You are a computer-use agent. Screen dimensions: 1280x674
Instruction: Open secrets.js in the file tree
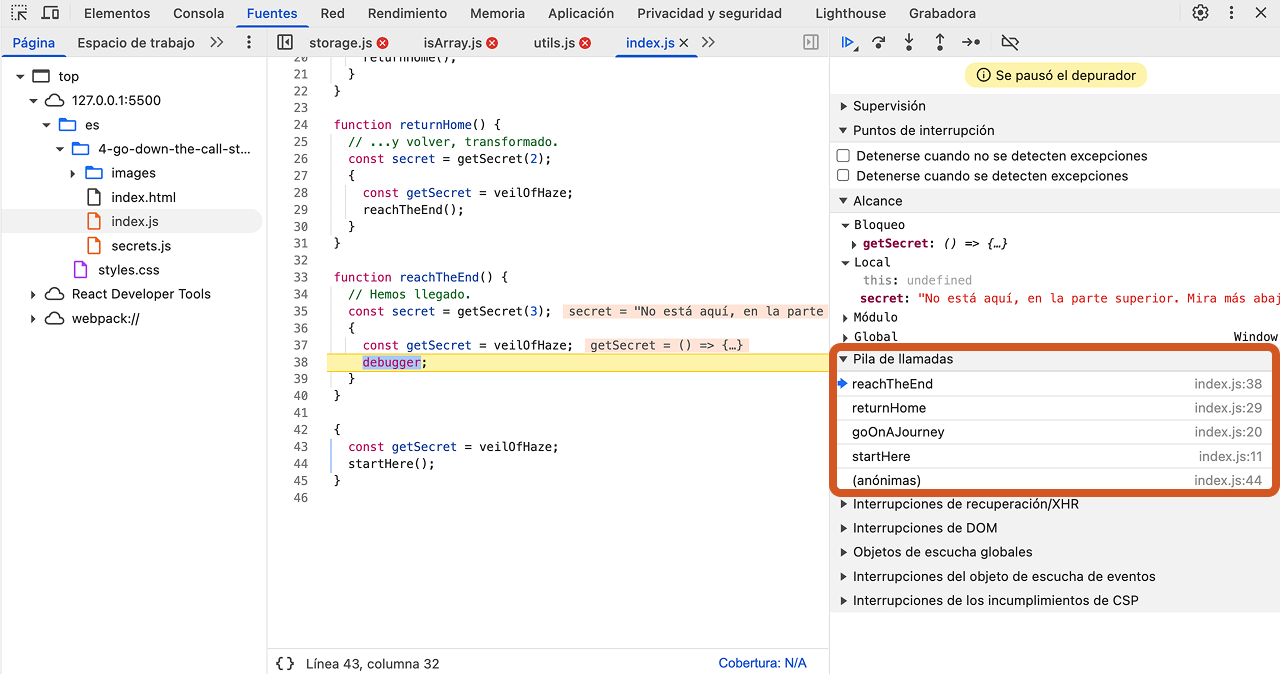(141, 246)
